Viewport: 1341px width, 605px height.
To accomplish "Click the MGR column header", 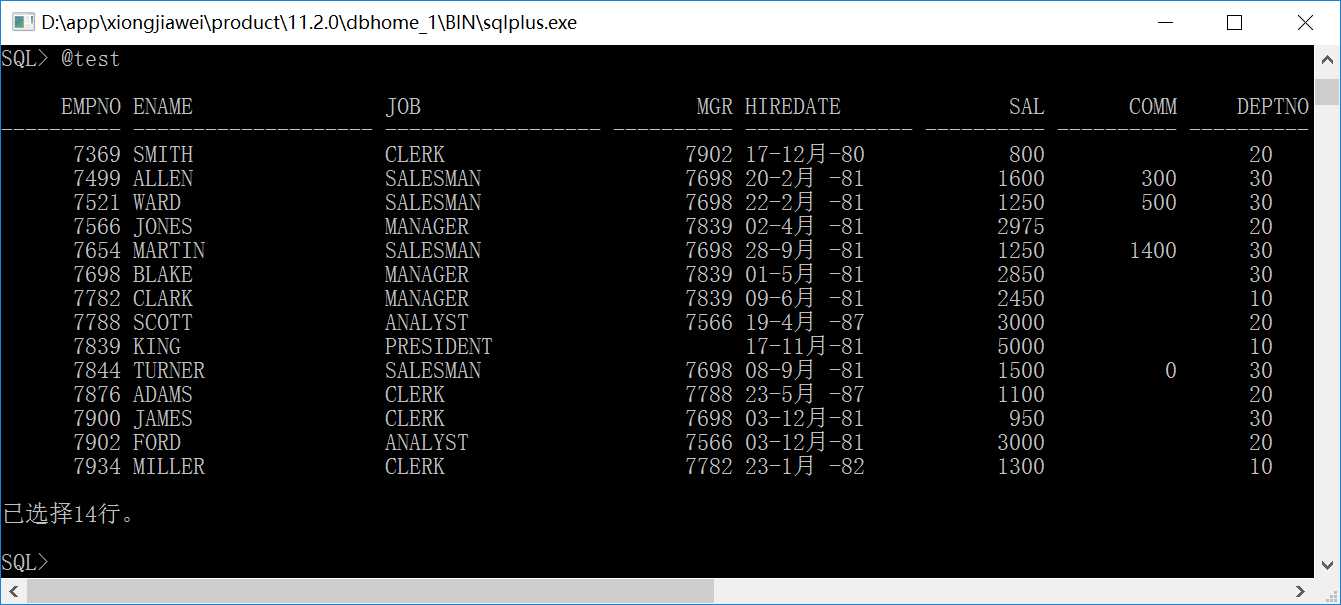I will click(x=715, y=107).
